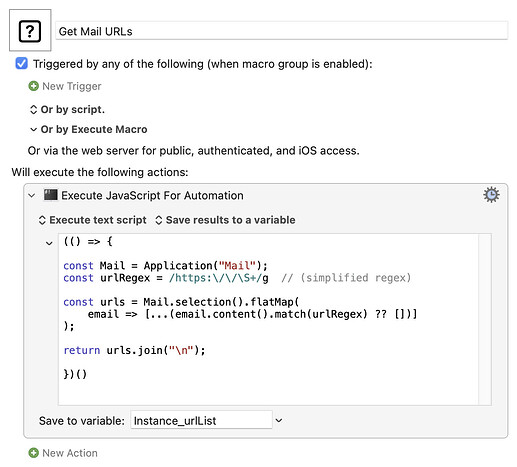The width and height of the screenshot is (517, 467).
Task: Click the green plus beside New Action
Action: coord(33,453)
